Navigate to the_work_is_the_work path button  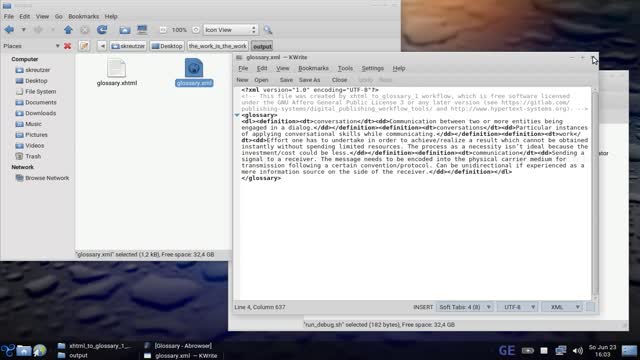218,46
